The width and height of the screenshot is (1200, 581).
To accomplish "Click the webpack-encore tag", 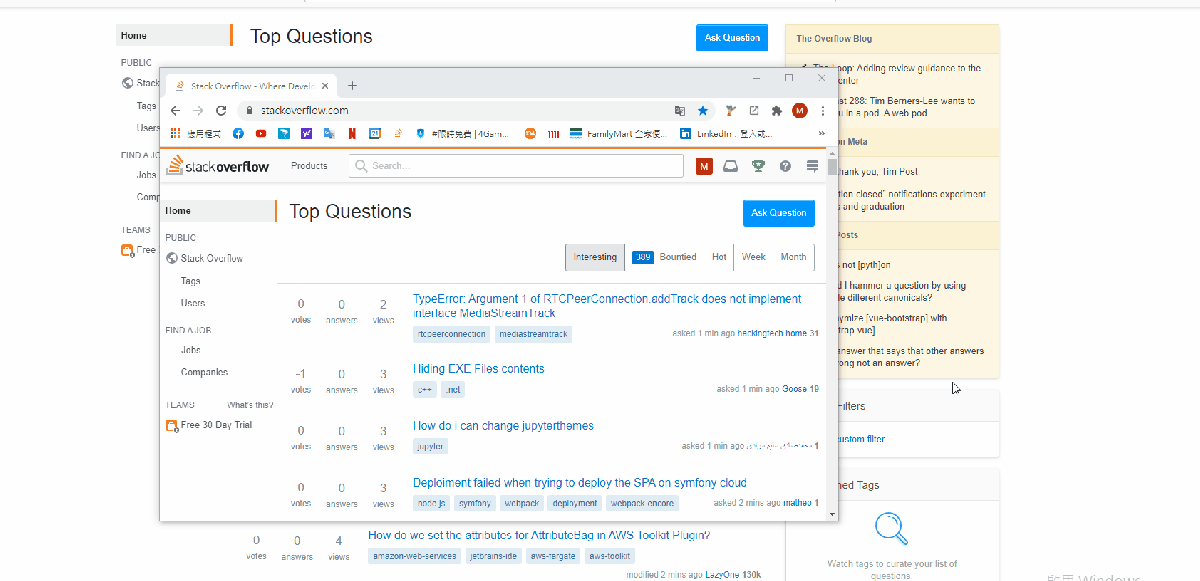I will [x=643, y=503].
